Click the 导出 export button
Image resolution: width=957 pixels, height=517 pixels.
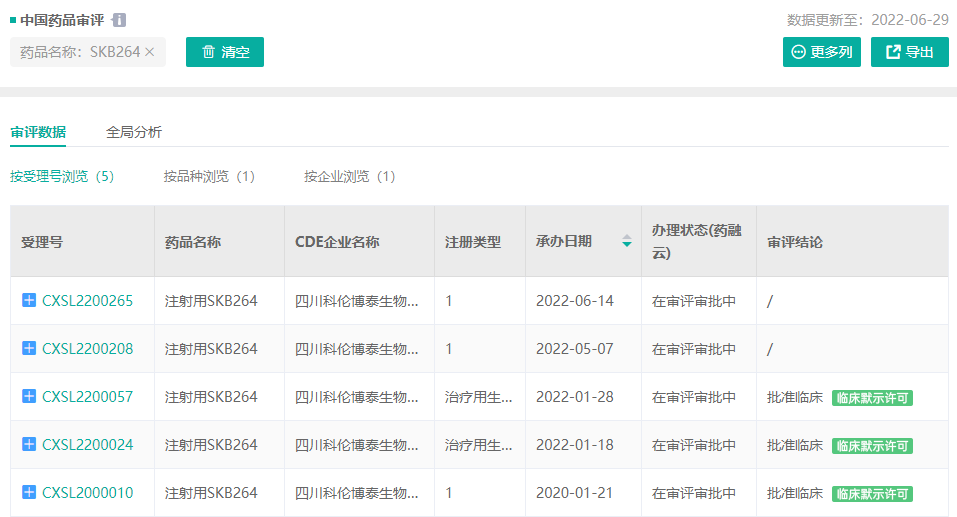909,52
